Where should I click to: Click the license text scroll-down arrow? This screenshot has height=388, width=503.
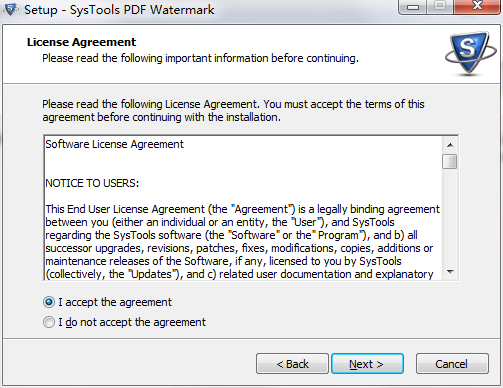[450, 272]
